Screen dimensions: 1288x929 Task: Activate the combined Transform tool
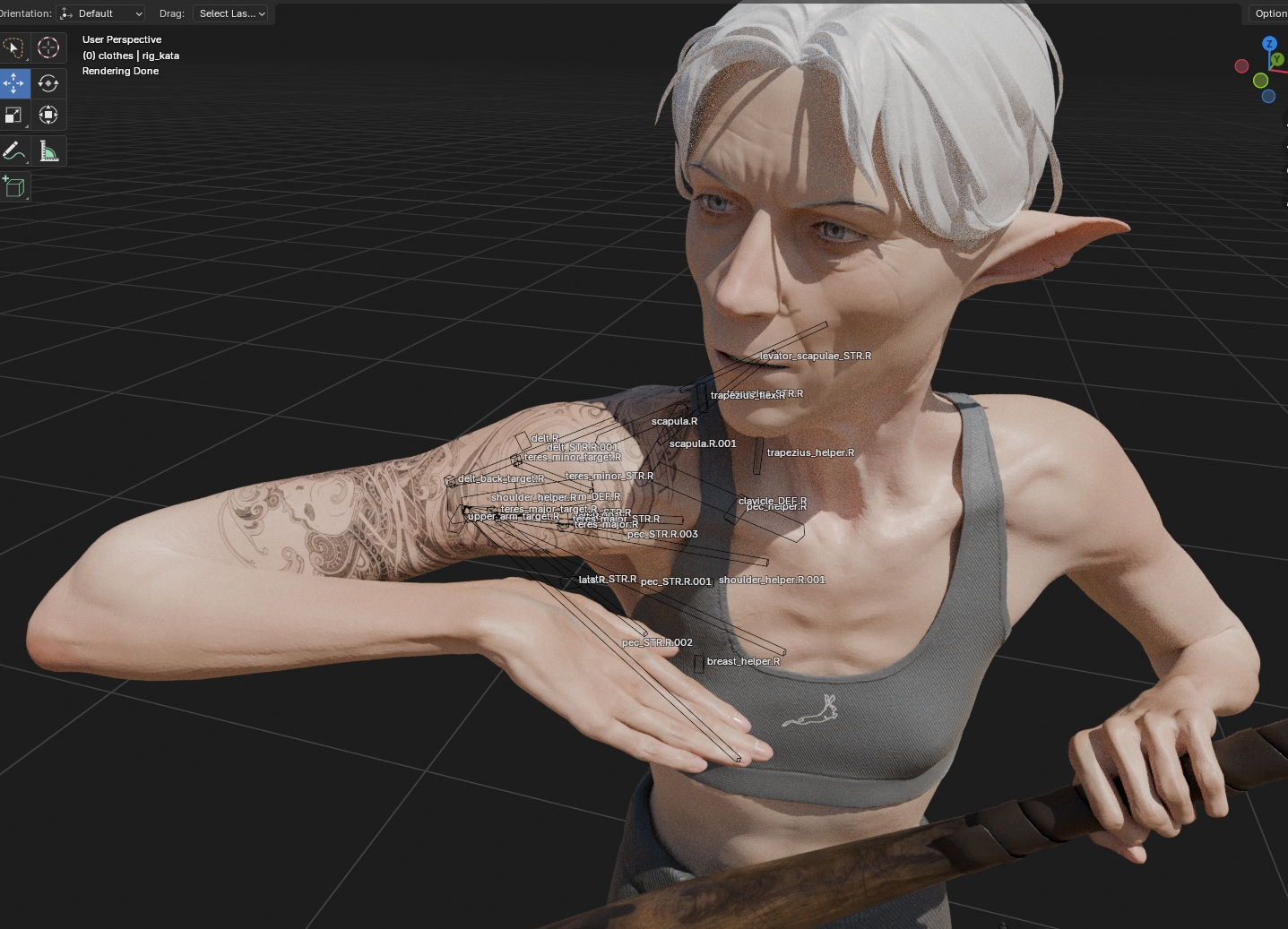pyautogui.click(x=48, y=115)
